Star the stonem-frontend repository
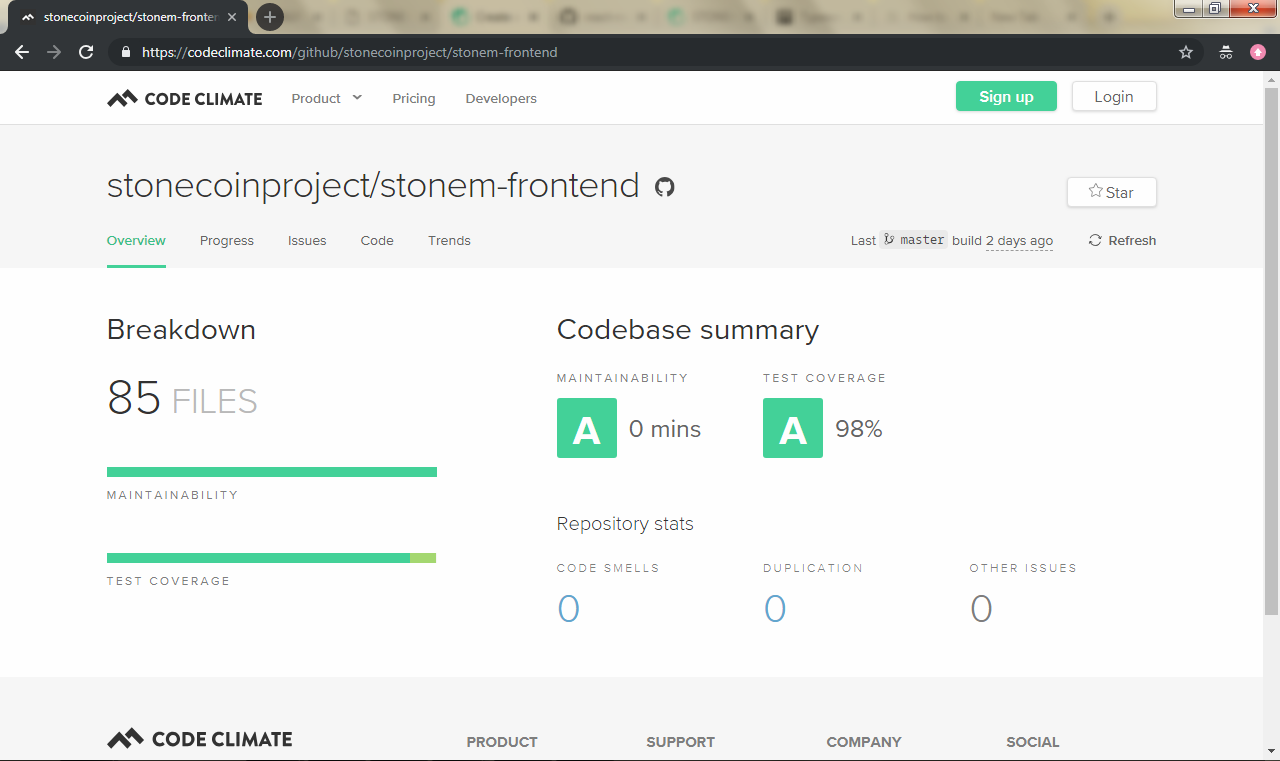1280x761 pixels. coord(1112,192)
